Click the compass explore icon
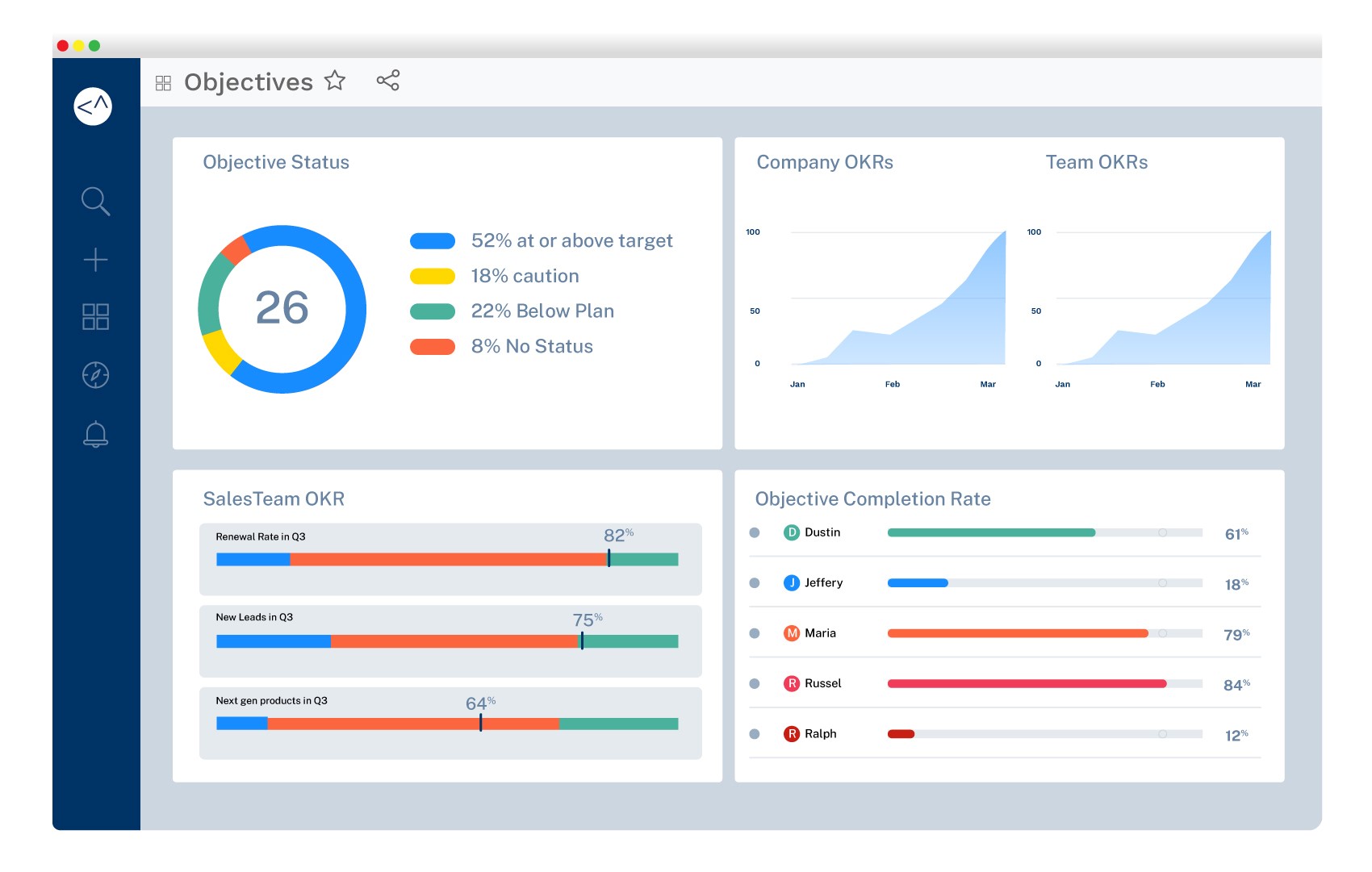Viewport: 1372px width, 872px height. [95, 375]
